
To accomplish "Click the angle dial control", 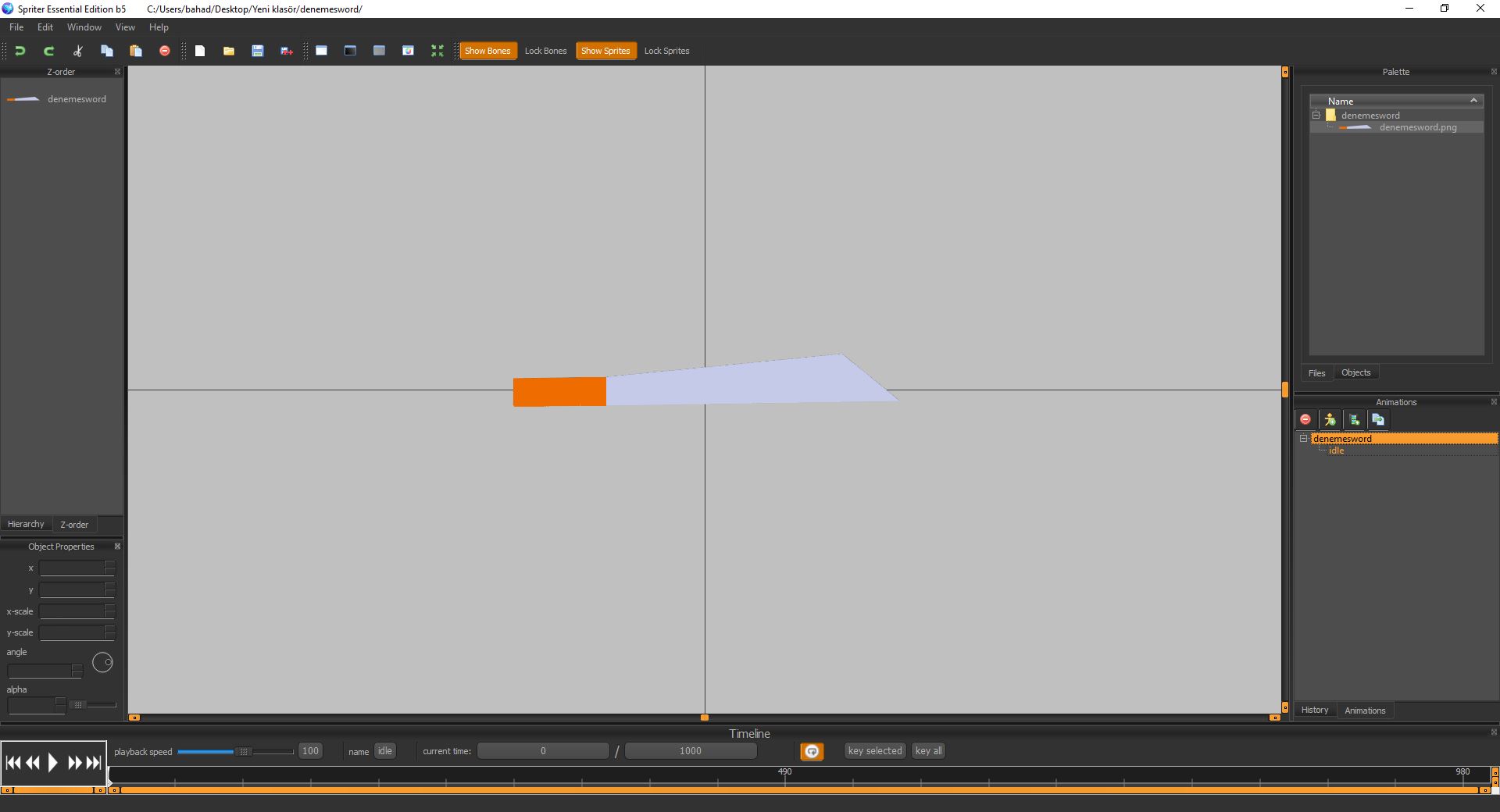I will coord(102,663).
